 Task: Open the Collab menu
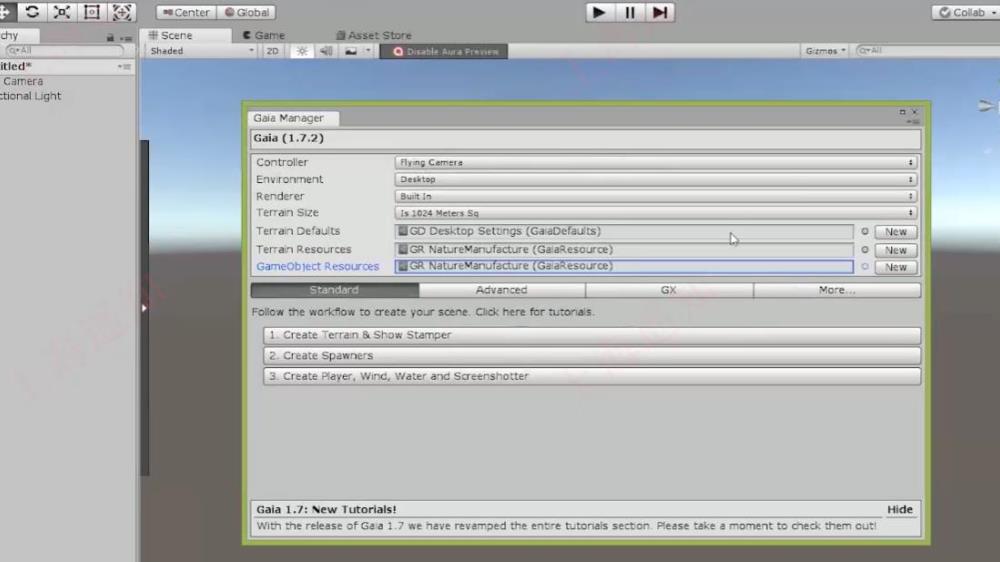pos(966,12)
